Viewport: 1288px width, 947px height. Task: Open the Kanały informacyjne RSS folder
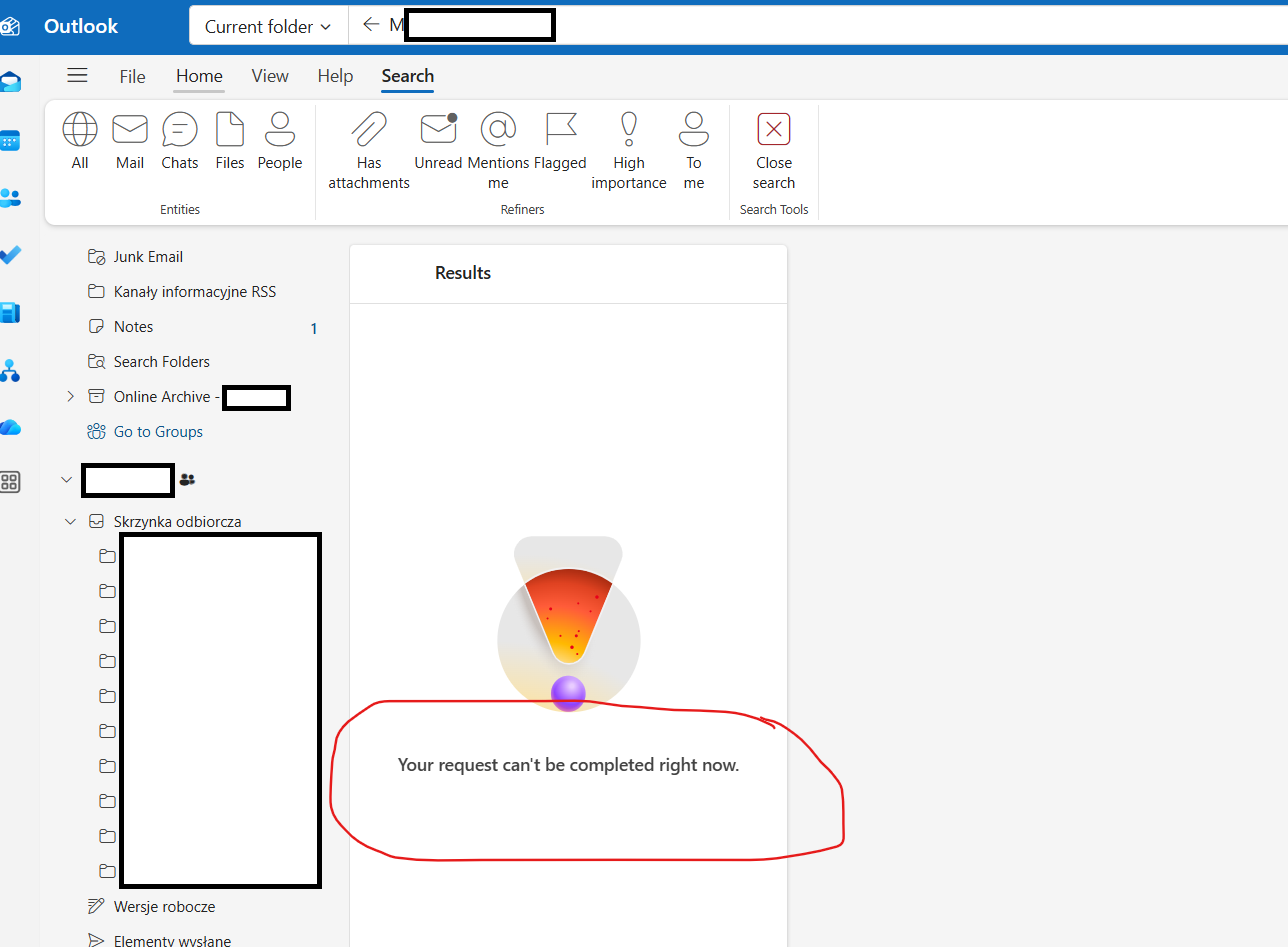(x=194, y=292)
